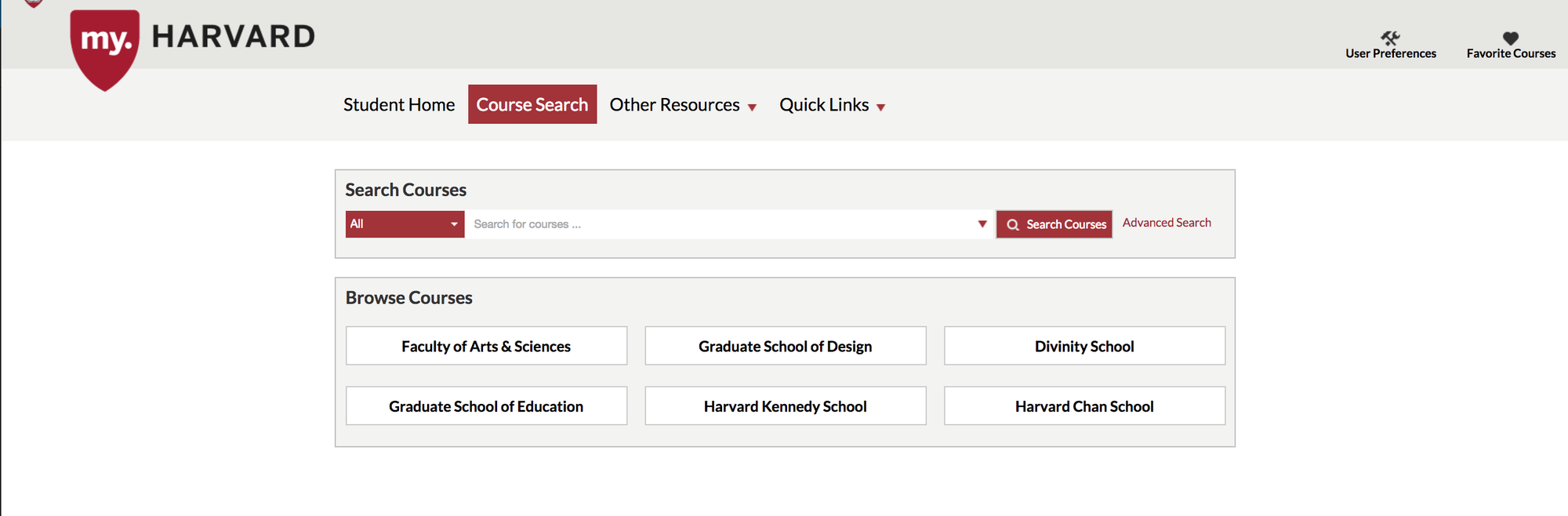Open the Advanced Search link
Screen dimensions: 1568x516
1167,223
